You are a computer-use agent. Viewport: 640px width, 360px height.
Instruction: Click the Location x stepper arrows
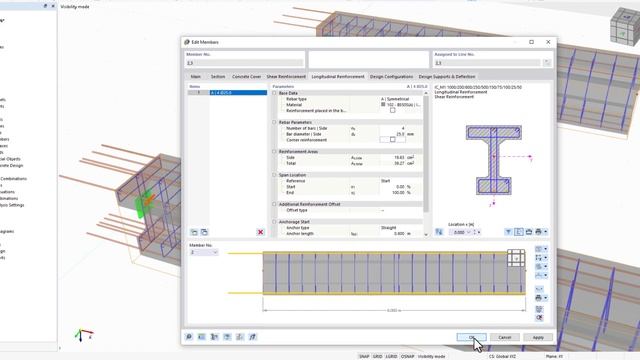(x=474, y=232)
